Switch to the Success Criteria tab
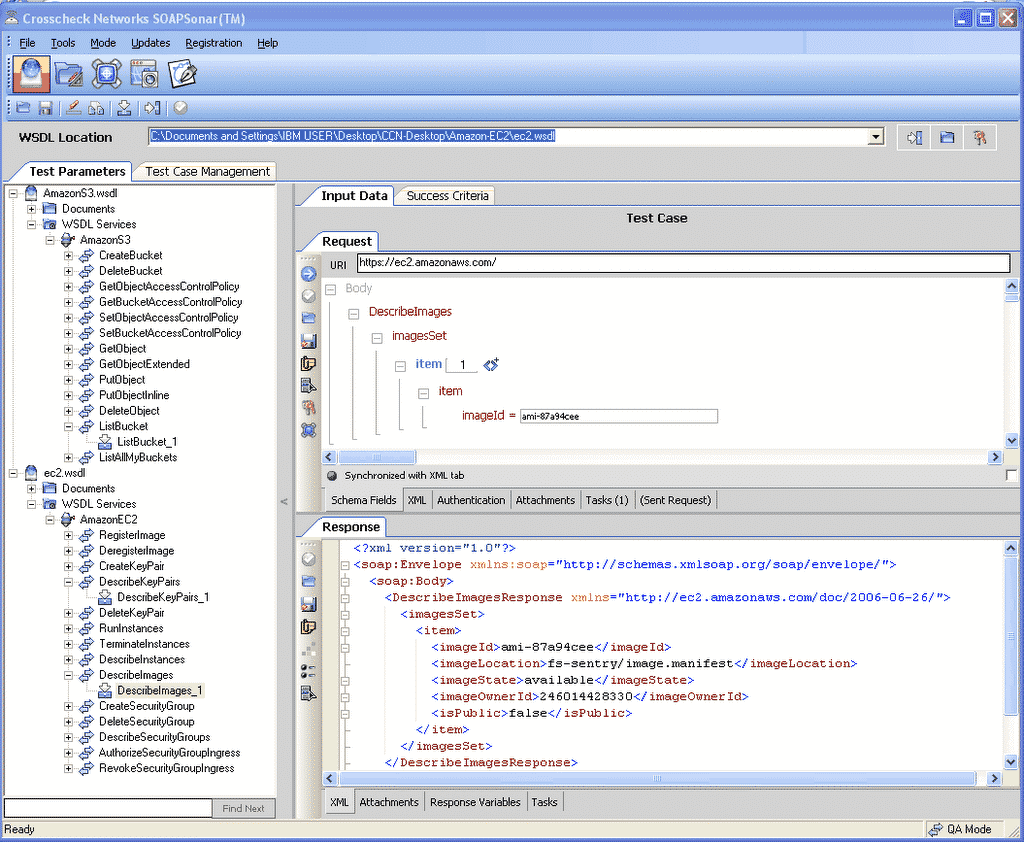Image resolution: width=1024 pixels, height=842 pixels. [447, 196]
